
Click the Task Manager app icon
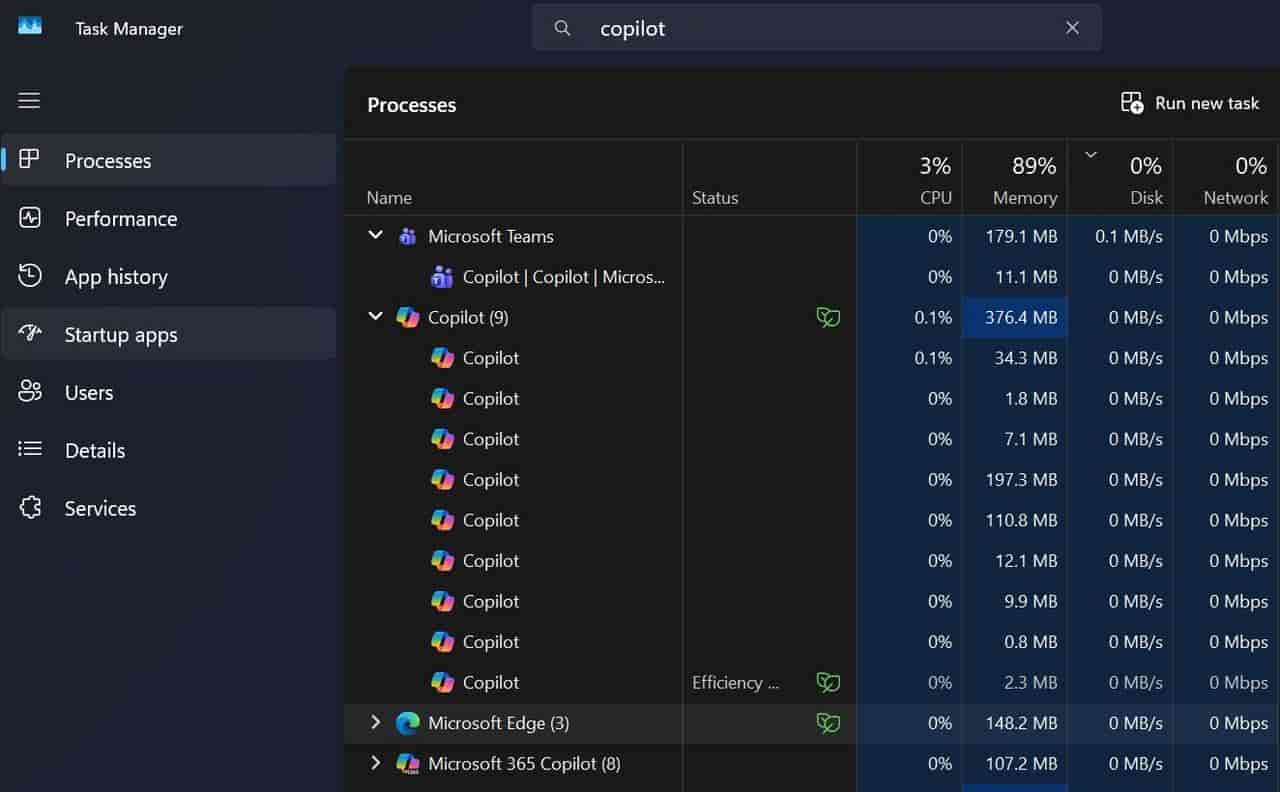pyautogui.click(x=30, y=25)
